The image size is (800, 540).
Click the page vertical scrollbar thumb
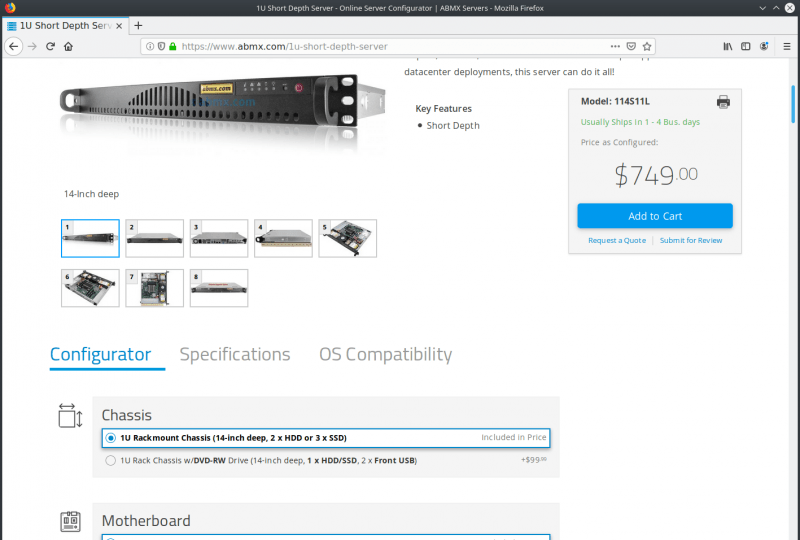point(793,104)
